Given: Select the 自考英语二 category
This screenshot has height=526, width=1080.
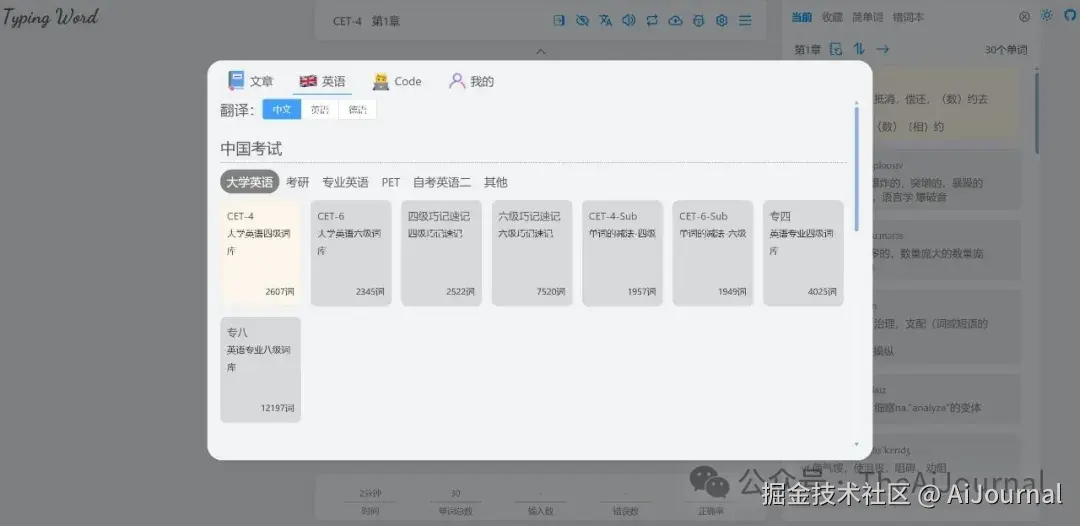Looking at the screenshot, I should (x=442, y=182).
